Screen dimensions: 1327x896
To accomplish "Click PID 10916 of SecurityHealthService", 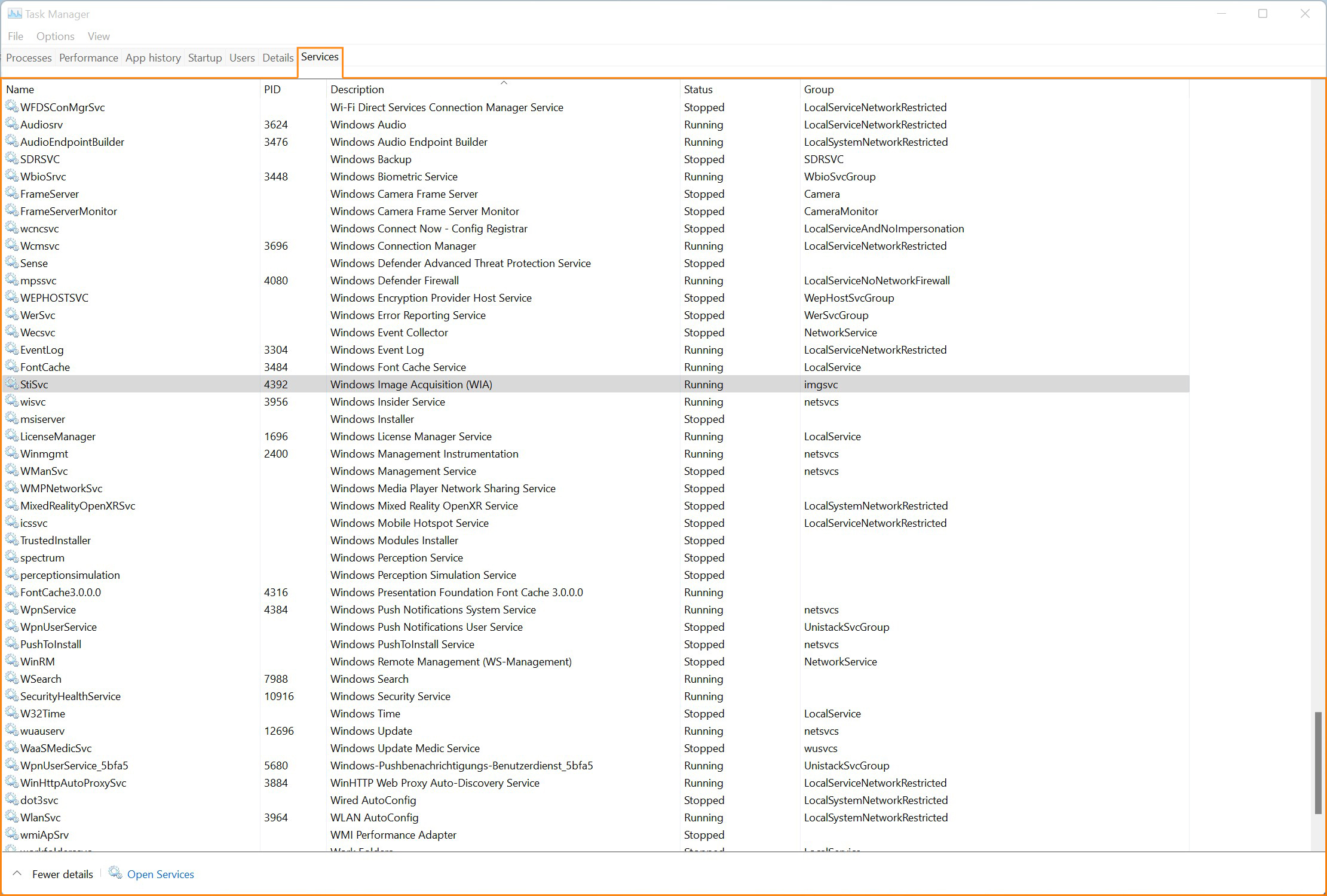I will [x=279, y=696].
